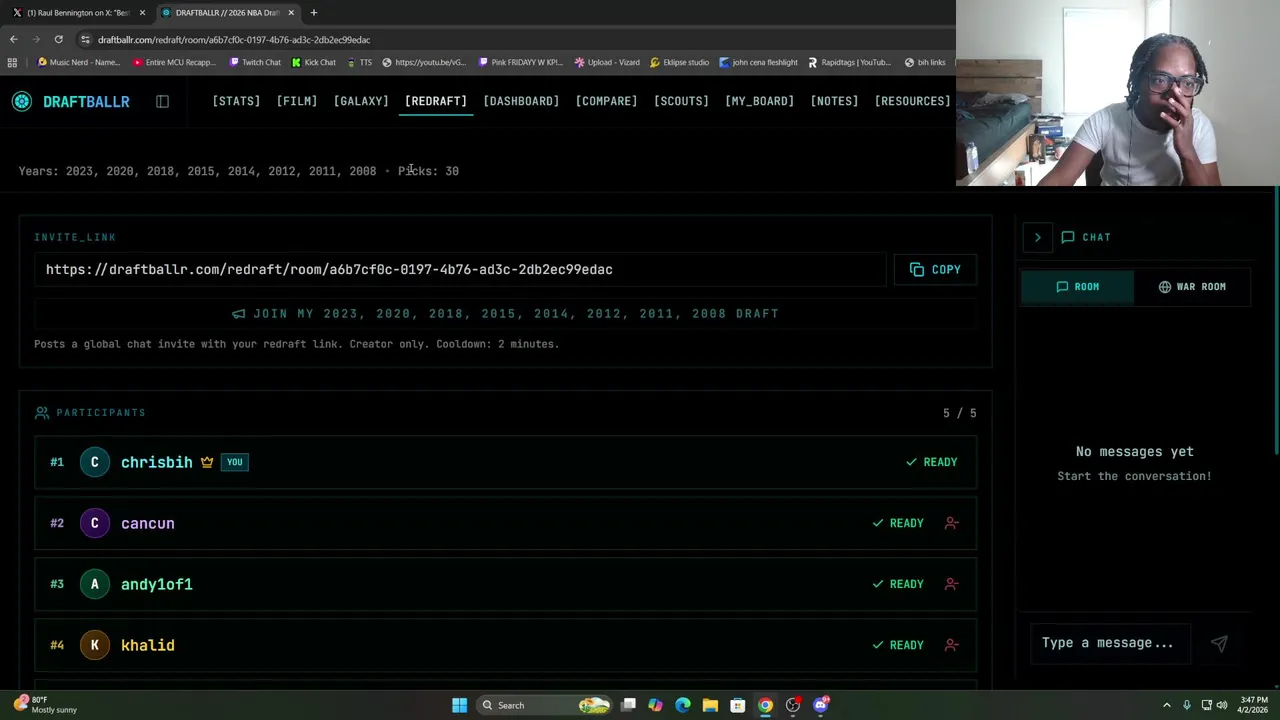Open the [REDRAFT] nav item
1280x720 pixels.
click(436, 101)
